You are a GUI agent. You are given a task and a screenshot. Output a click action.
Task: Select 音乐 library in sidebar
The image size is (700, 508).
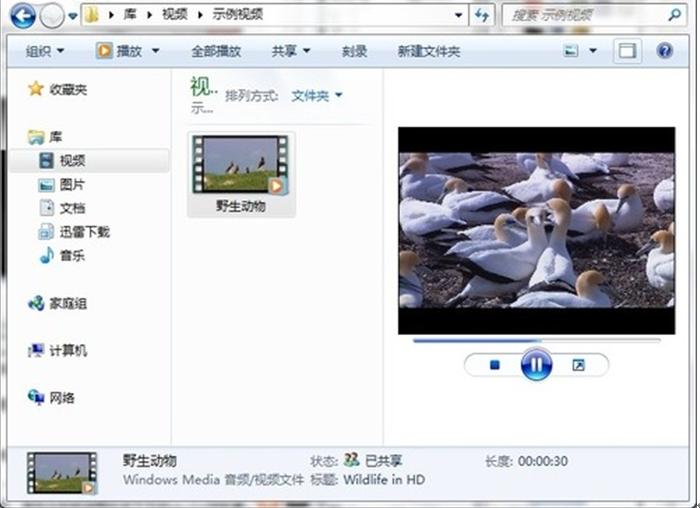point(71,256)
